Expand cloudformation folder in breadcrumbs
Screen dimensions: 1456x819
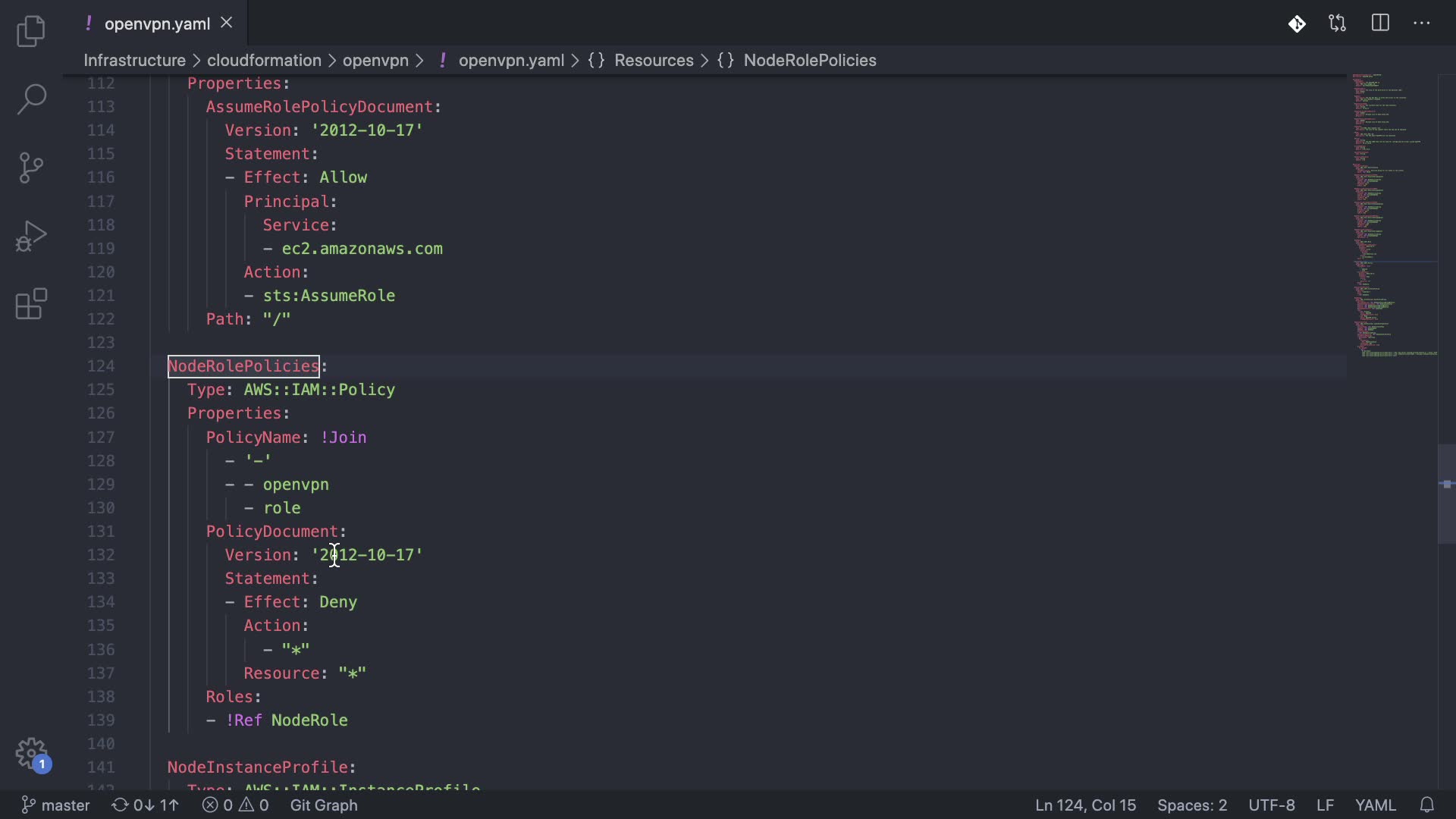click(264, 61)
